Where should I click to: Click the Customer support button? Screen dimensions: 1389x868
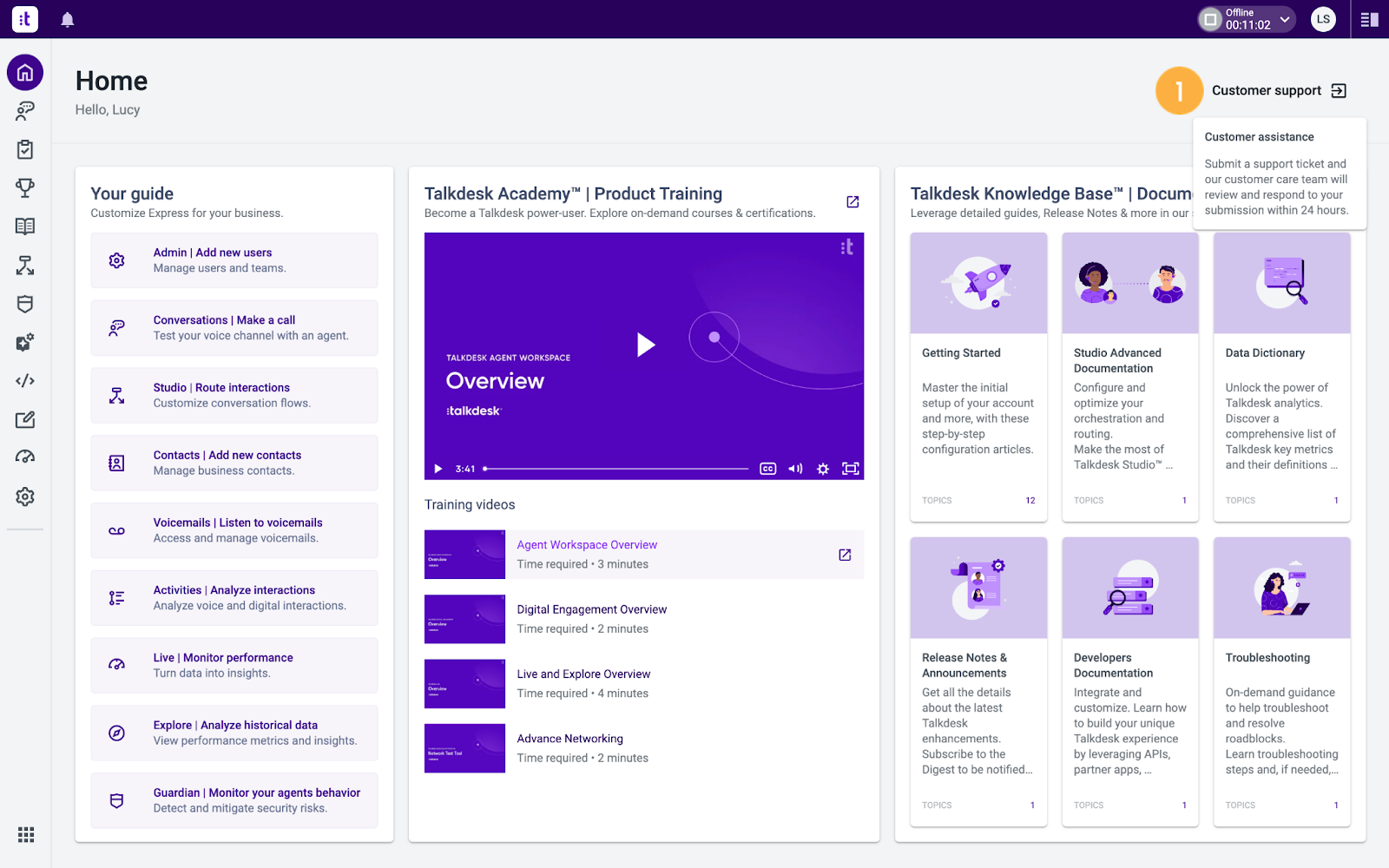point(1279,90)
